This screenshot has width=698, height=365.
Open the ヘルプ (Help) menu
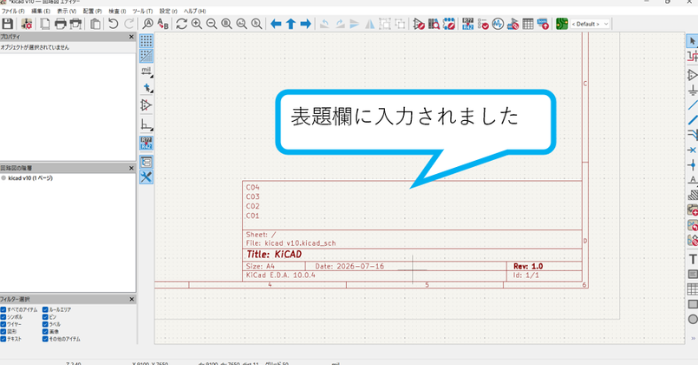coord(195,11)
